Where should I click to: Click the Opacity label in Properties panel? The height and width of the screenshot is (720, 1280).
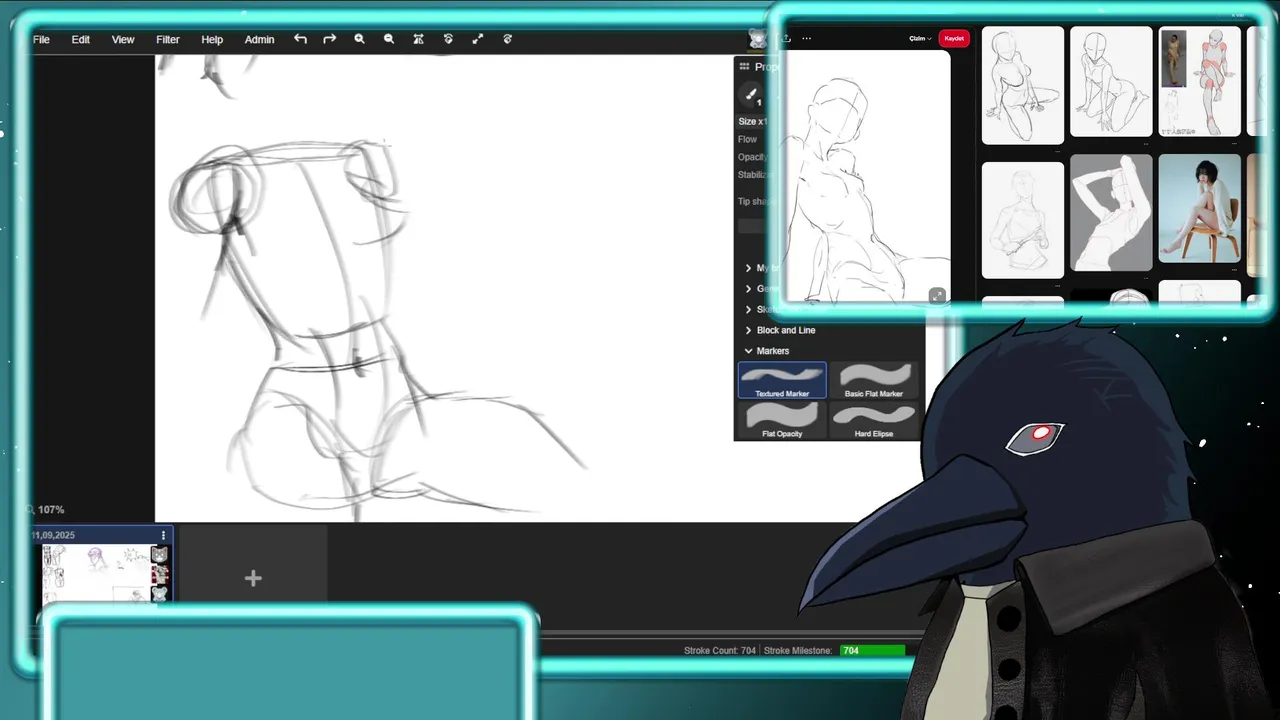pyautogui.click(x=752, y=158)
